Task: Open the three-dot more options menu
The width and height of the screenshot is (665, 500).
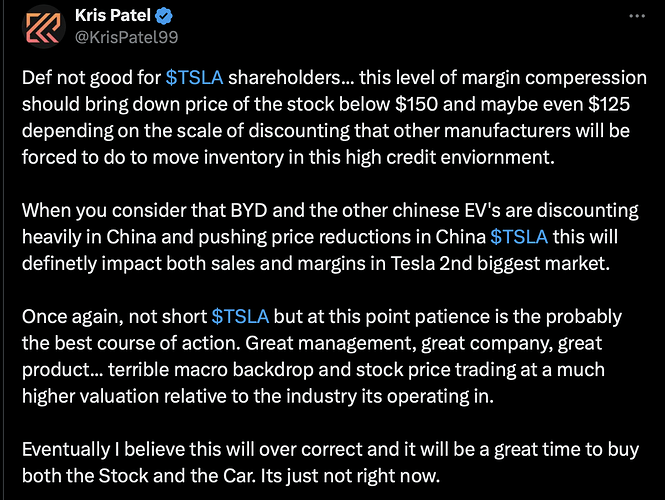Action: 637,16
